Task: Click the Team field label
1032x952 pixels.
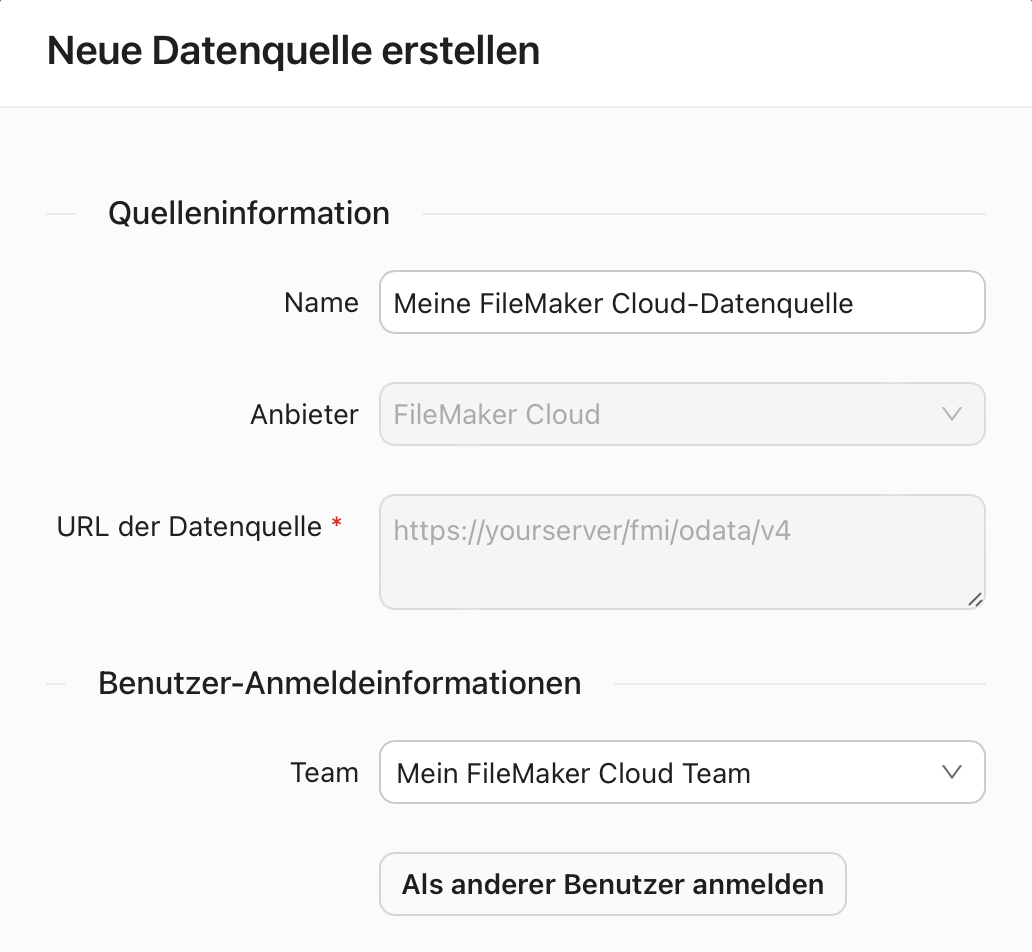Action: click(x=324, y=772)
